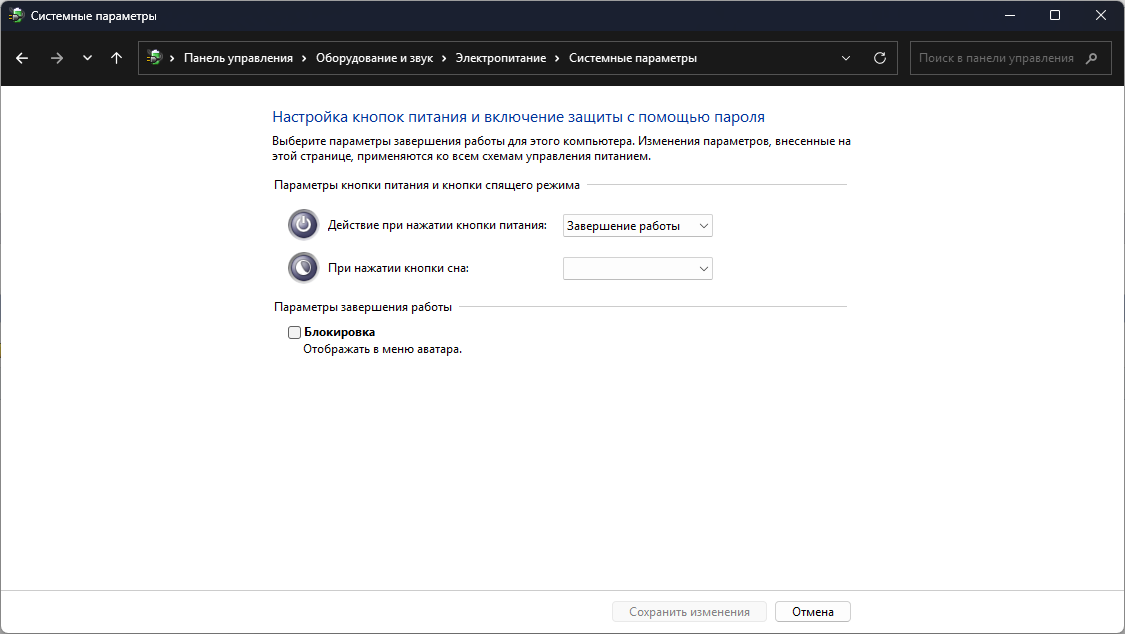The image size is (1125, 634).
Task: Navigate up one level with the up arrow
Action: click(x=116, y=58)
